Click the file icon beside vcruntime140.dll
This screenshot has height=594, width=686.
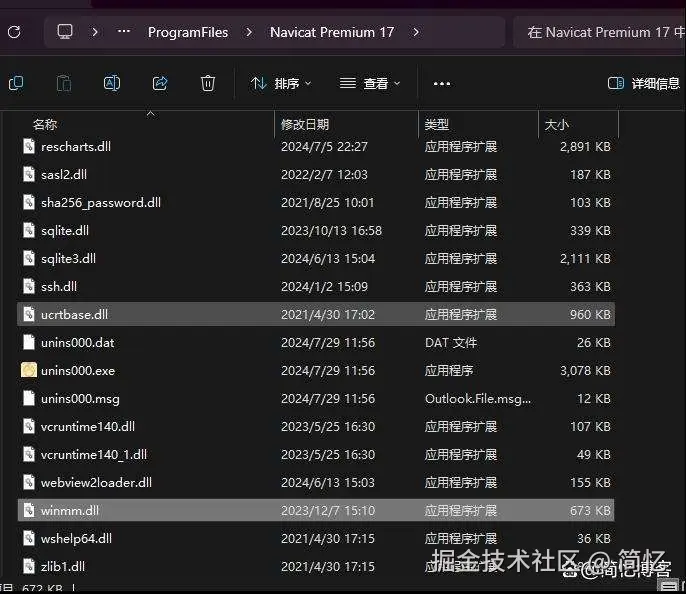coord(29,426)
